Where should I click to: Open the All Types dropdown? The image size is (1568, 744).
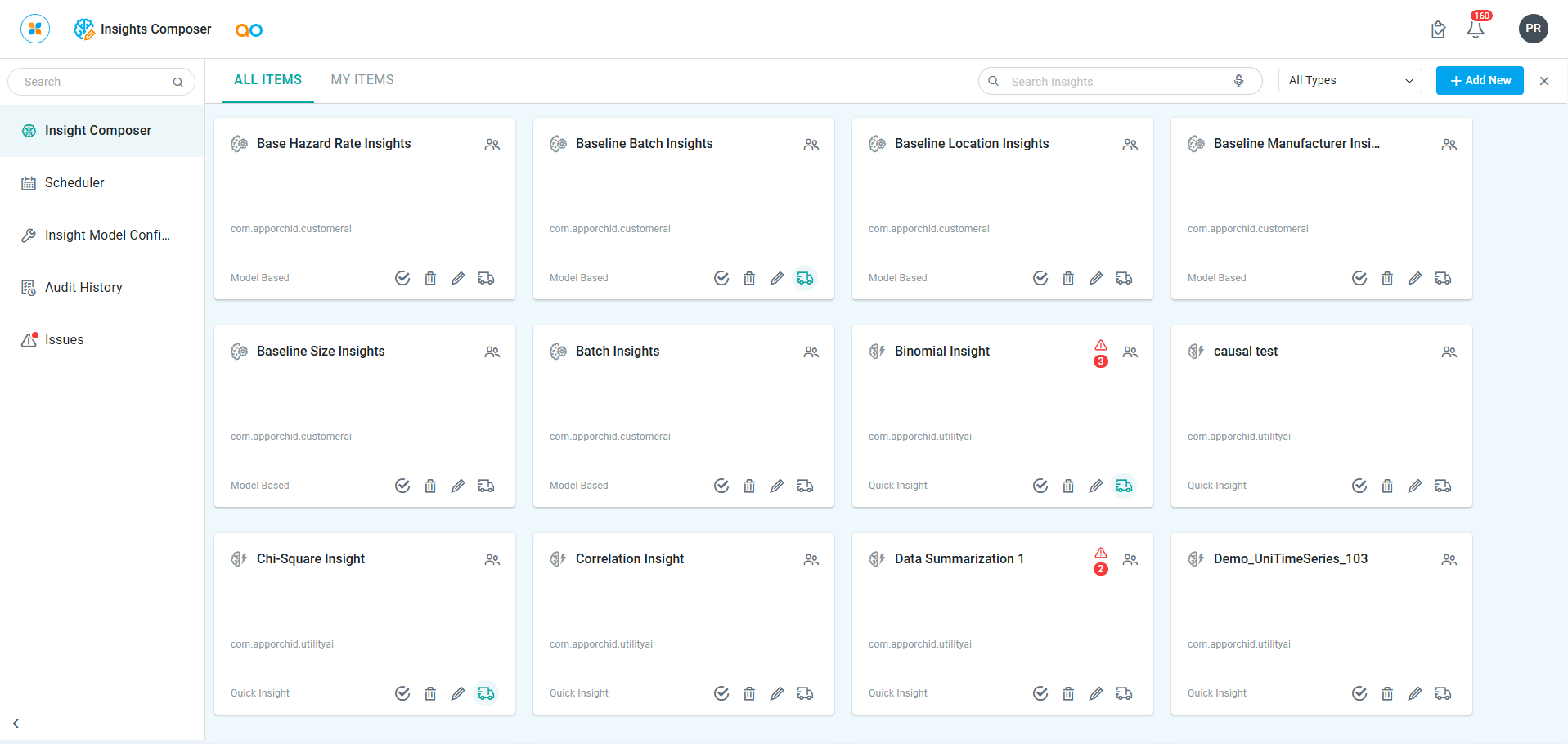[x=1350, y=80]
